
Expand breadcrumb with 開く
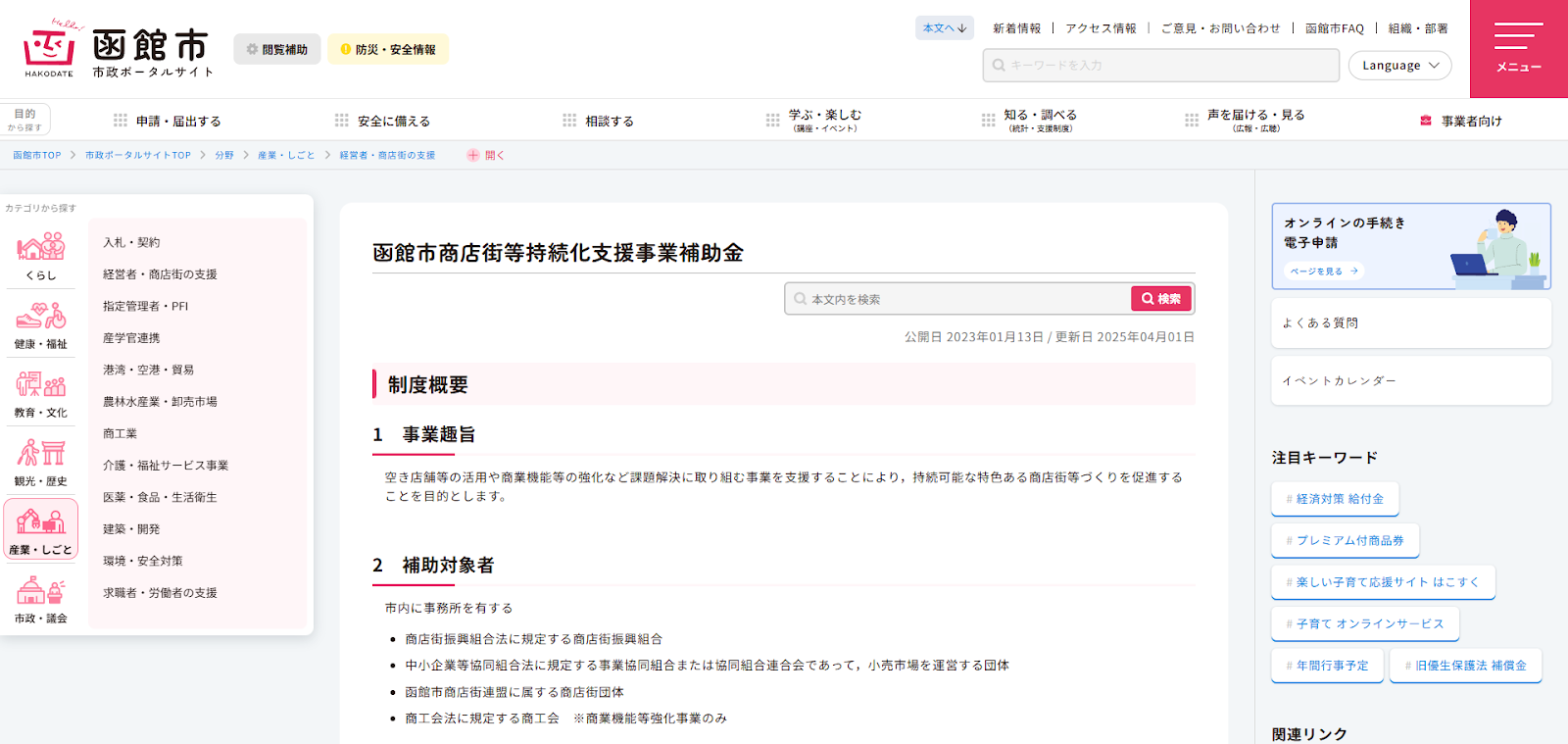tap(485, 155)
